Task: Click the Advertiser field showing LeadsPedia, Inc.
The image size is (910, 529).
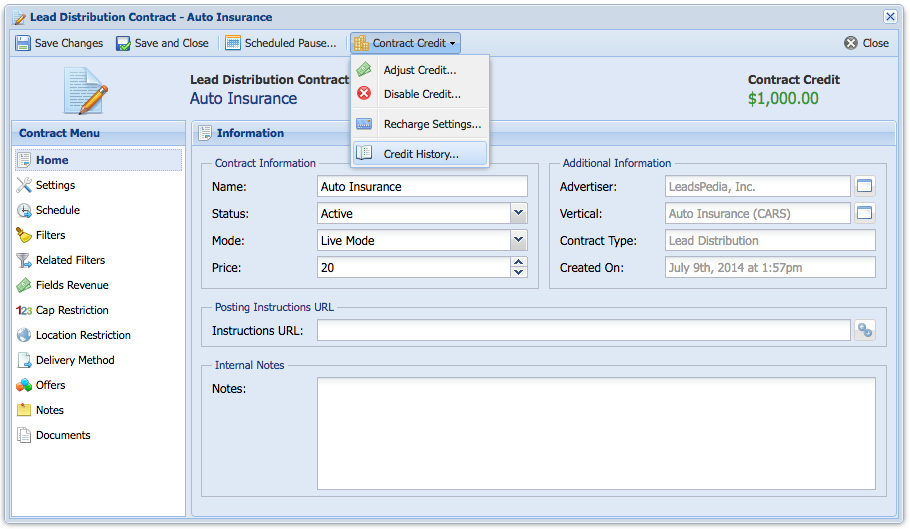Action: coord(757,186)
